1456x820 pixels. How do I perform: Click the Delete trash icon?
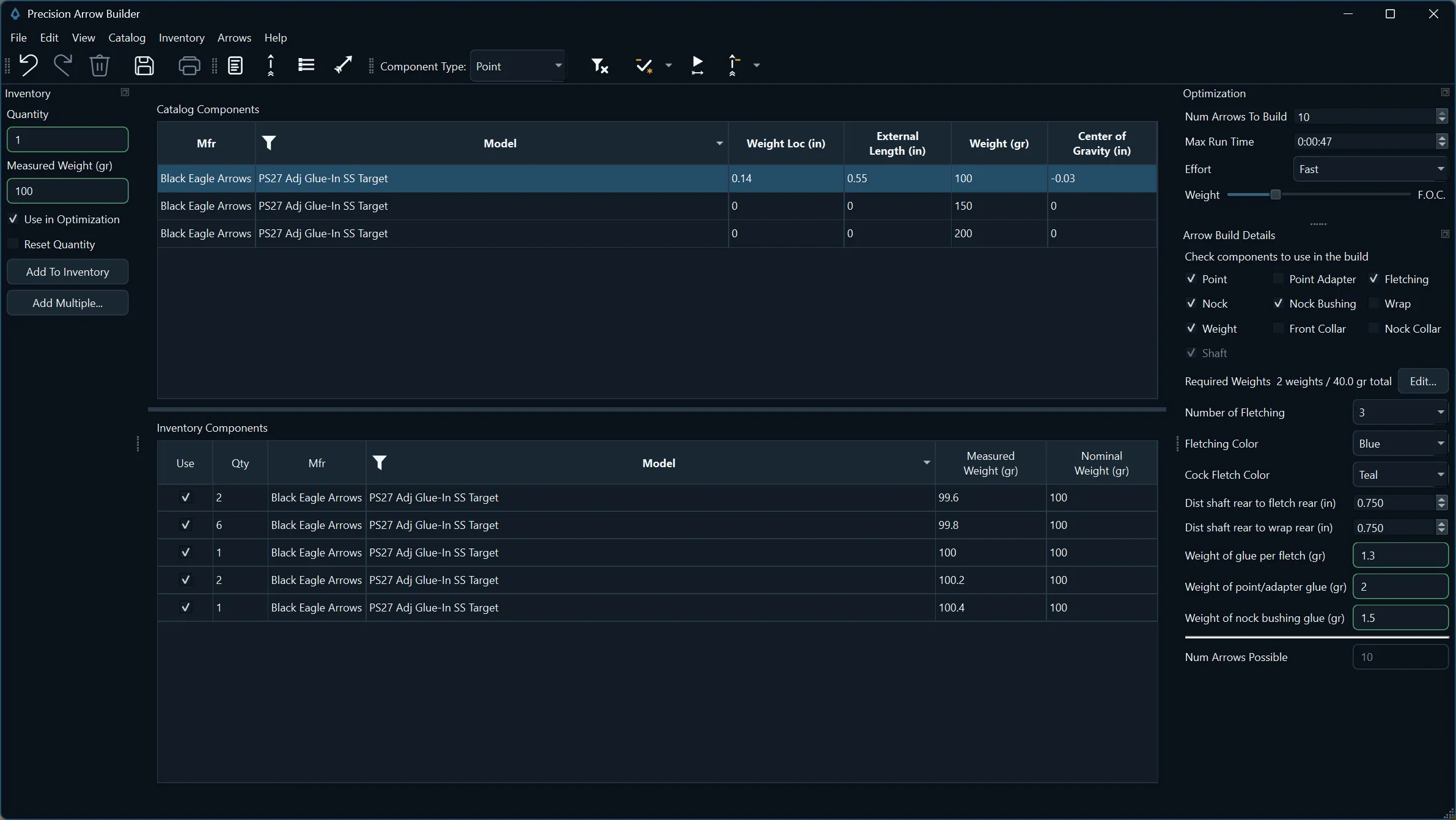click(x=100, y=65)
